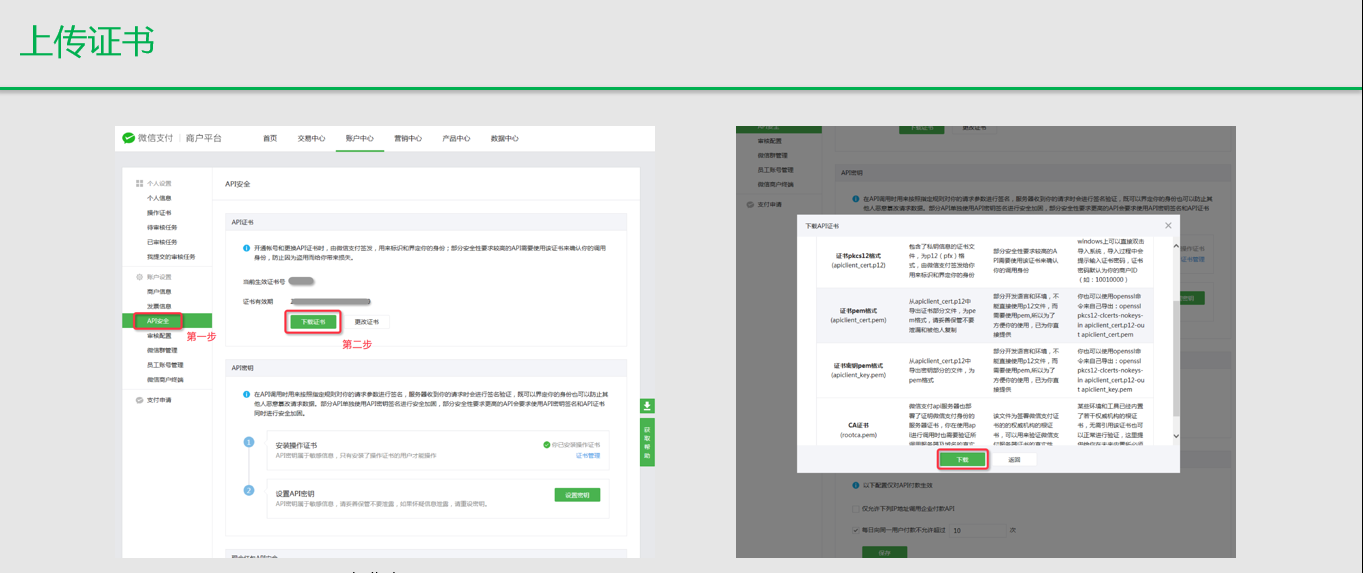Image resolution: width=1363 pixels, height=573 pixels.
Task: Open 营销中心 tab
Action: pyautogui.click(x=408, y=138)
